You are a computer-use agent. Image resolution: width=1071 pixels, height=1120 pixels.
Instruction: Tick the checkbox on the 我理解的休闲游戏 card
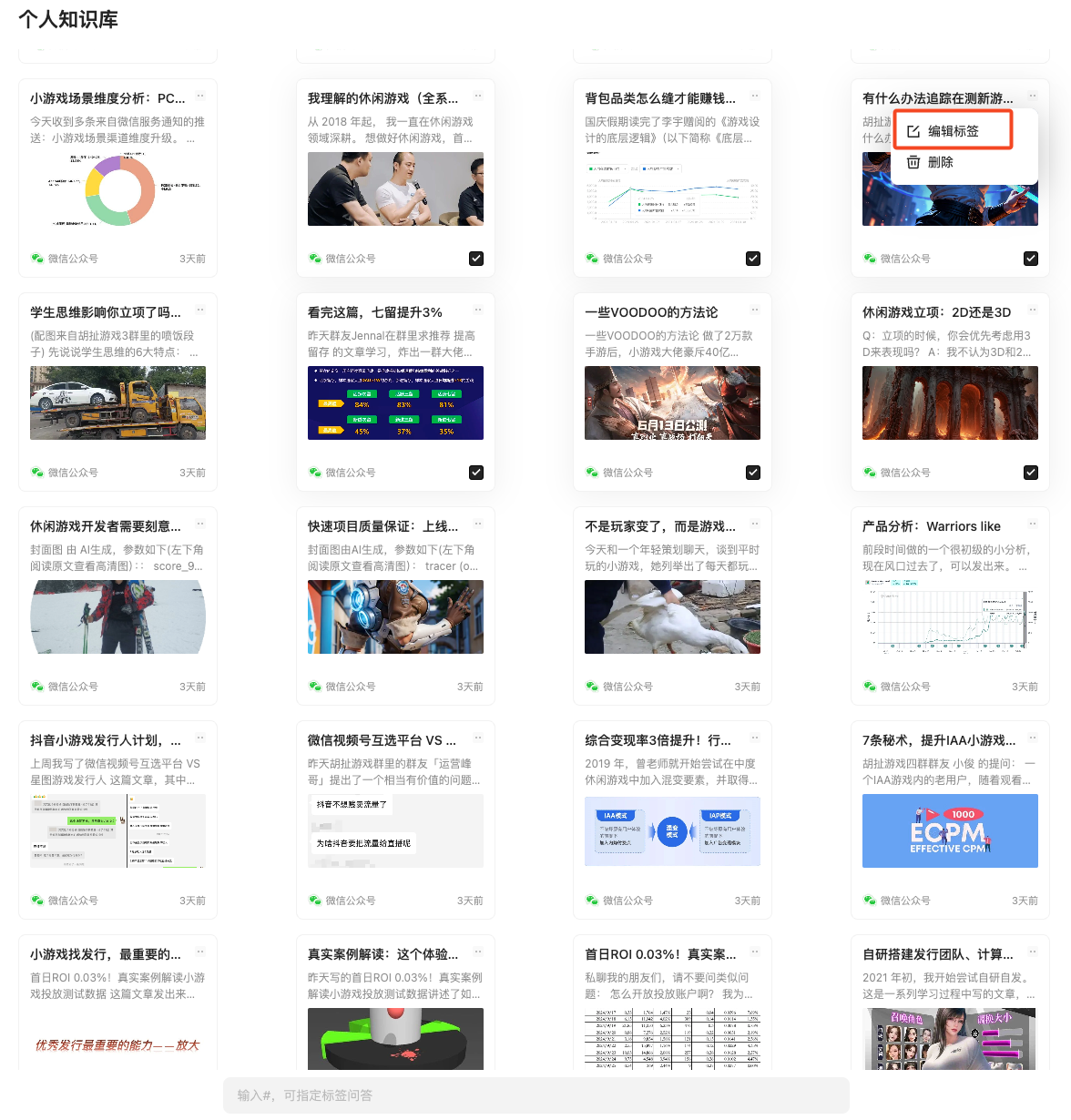click(476, 259)
